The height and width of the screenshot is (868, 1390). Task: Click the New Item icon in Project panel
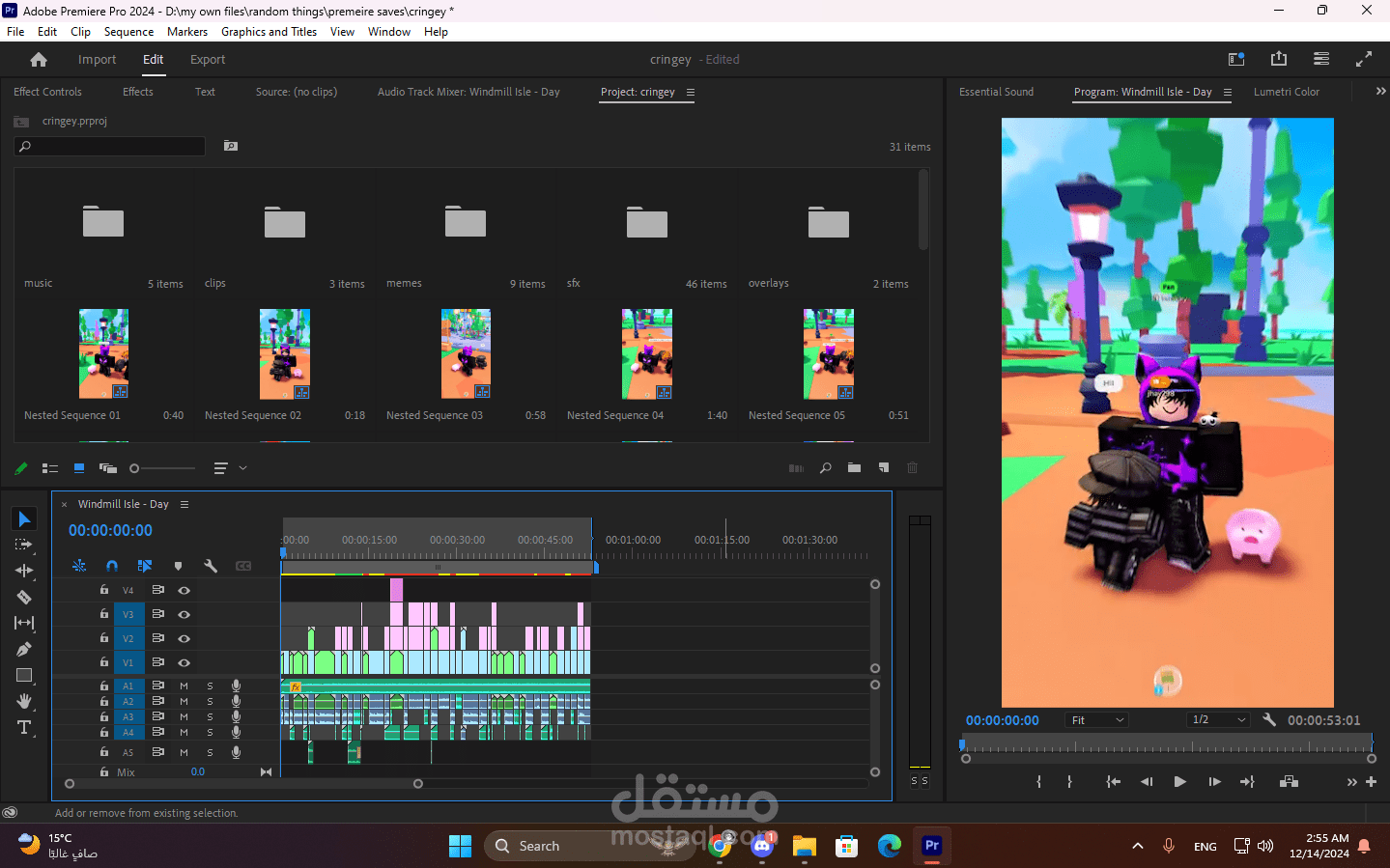click(x=883, y=468)
